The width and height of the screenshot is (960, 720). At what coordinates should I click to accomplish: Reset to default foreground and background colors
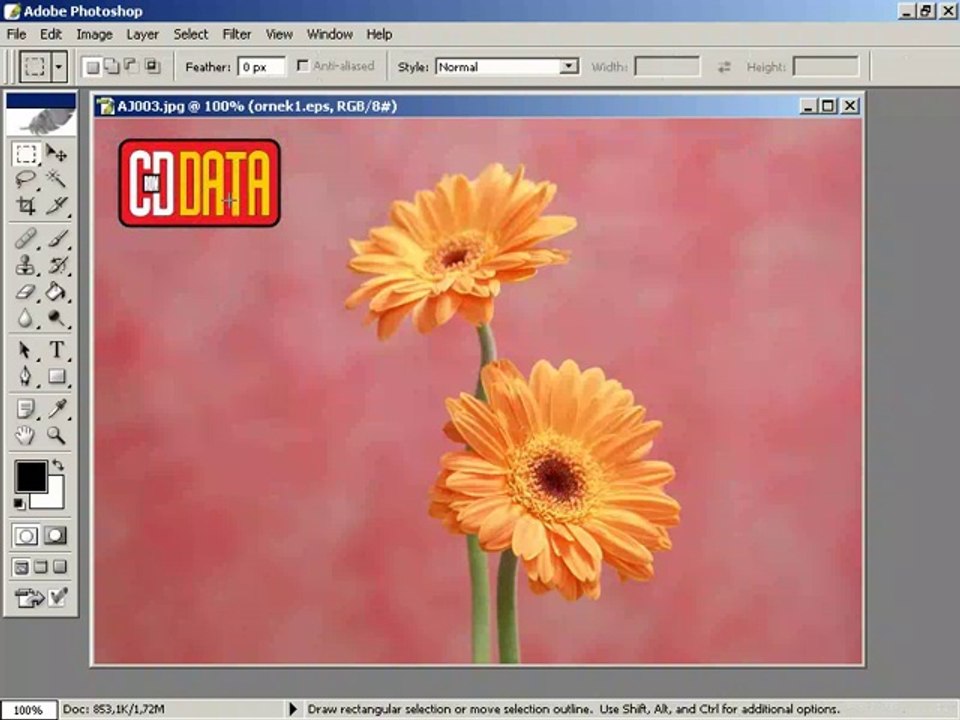point(20,503)
